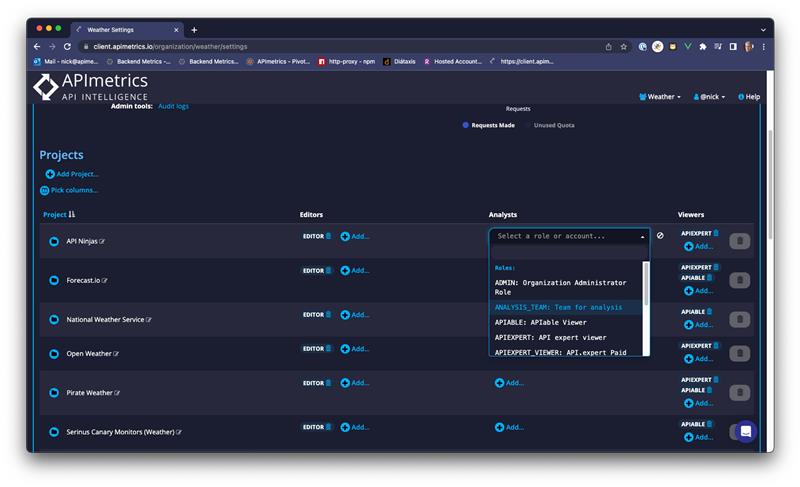Image resolution: width=800 pixels, height=487 pixels.
Task: Select ADMIN: Organization Administrator Role
Action: pyautogui.click(x=565, y=287)
